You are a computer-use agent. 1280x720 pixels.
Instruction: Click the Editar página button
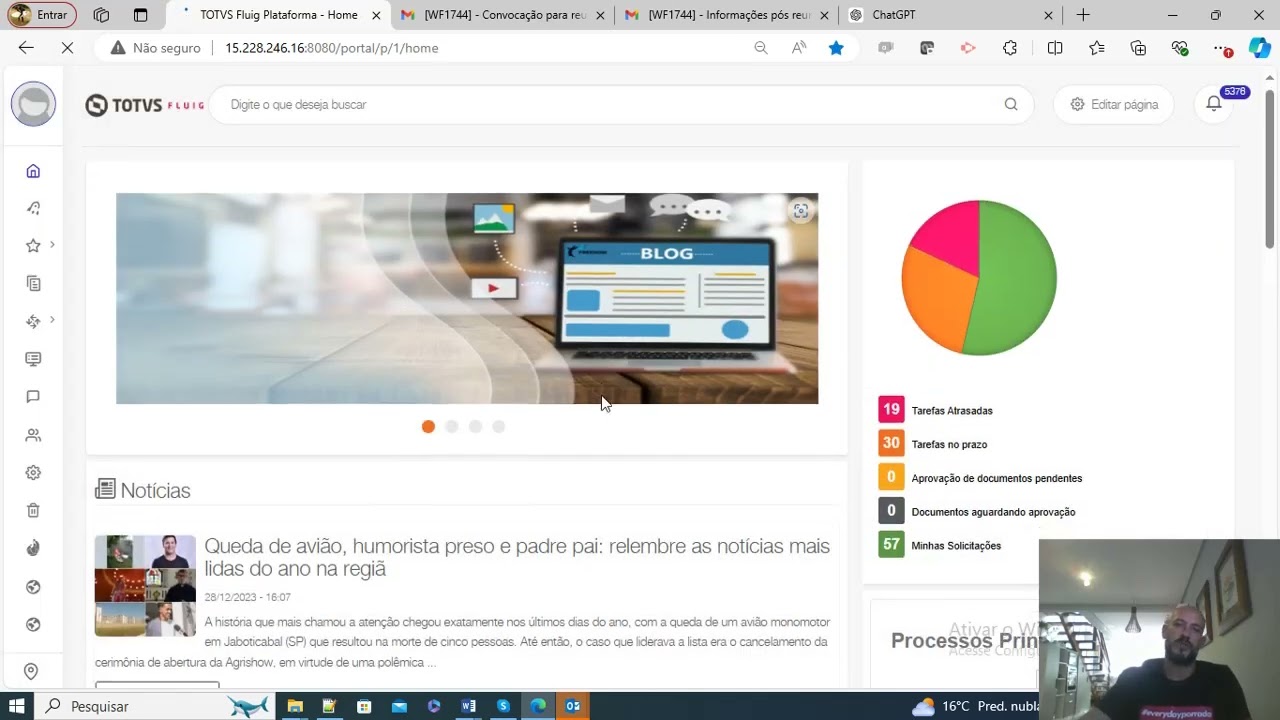point(1114,104)
